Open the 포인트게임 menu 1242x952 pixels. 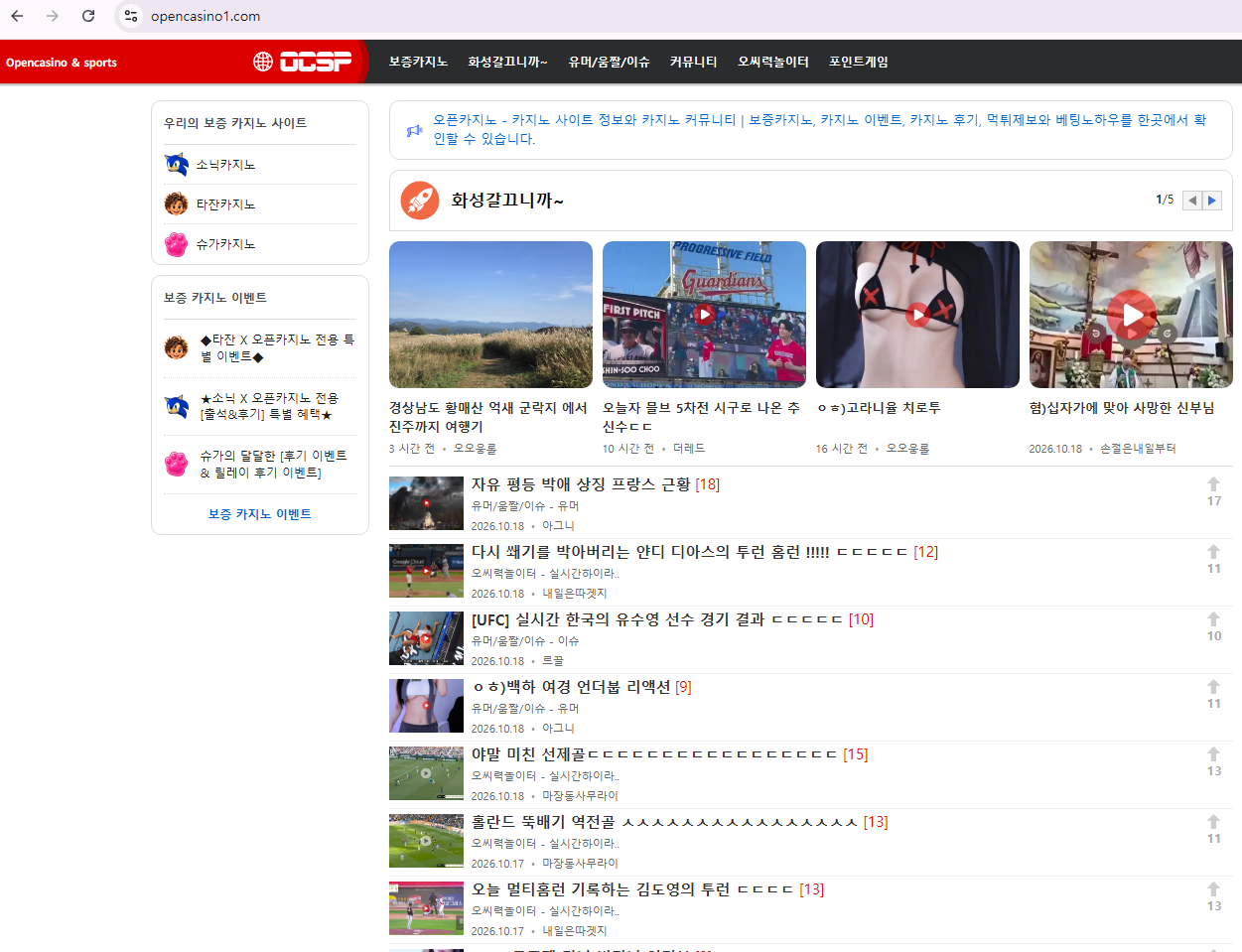(858, 62)
